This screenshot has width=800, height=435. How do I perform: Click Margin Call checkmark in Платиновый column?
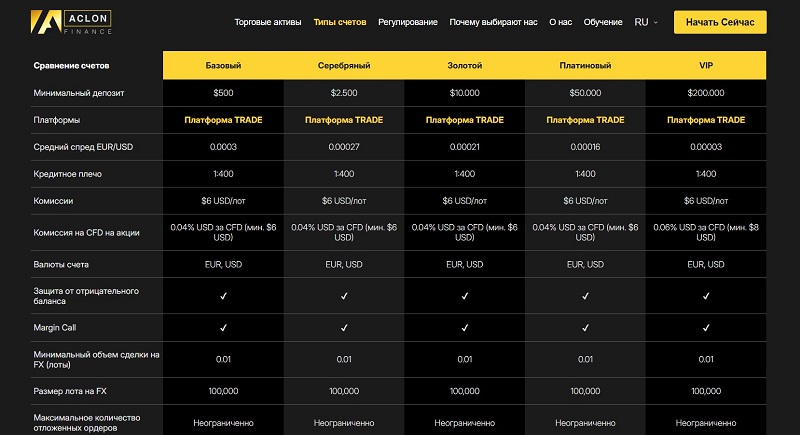coord(585,328)
